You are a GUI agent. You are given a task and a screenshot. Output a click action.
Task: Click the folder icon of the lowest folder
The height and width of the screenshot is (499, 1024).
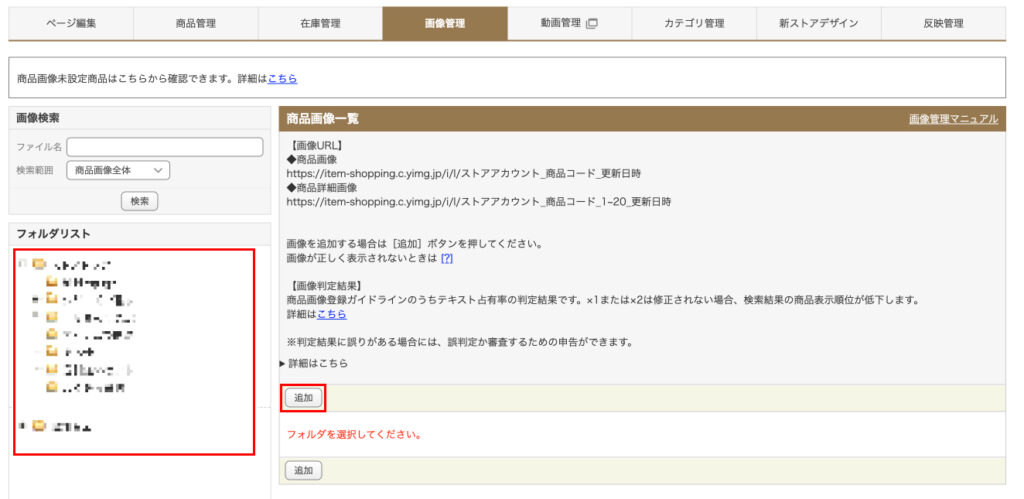click(x=39, y=427)
